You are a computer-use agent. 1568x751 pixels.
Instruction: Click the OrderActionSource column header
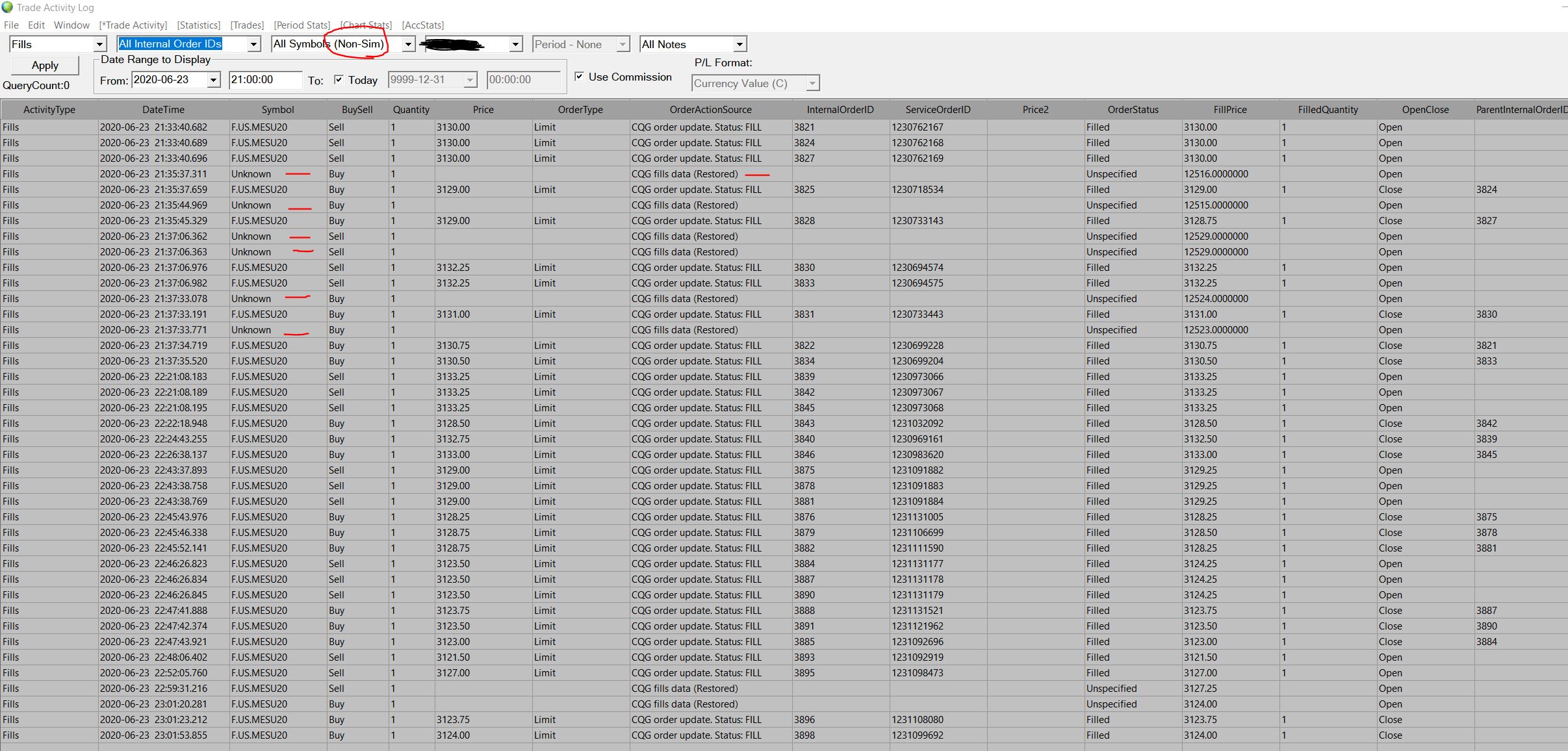pos(711,110)
